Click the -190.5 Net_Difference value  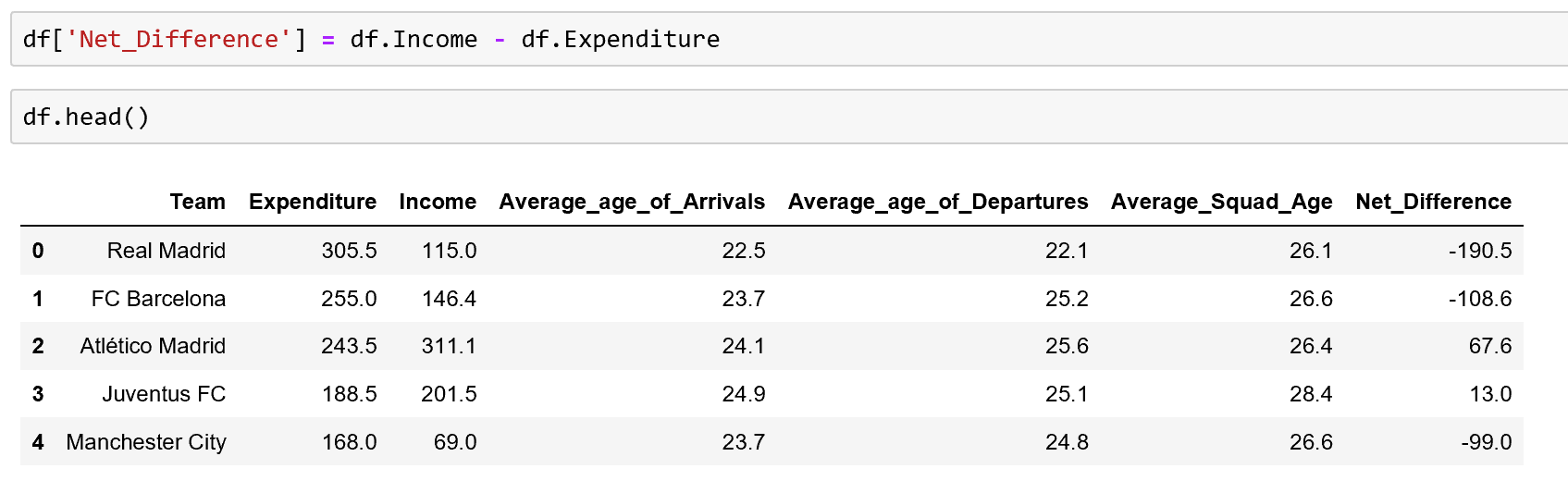click(1480, 251)
